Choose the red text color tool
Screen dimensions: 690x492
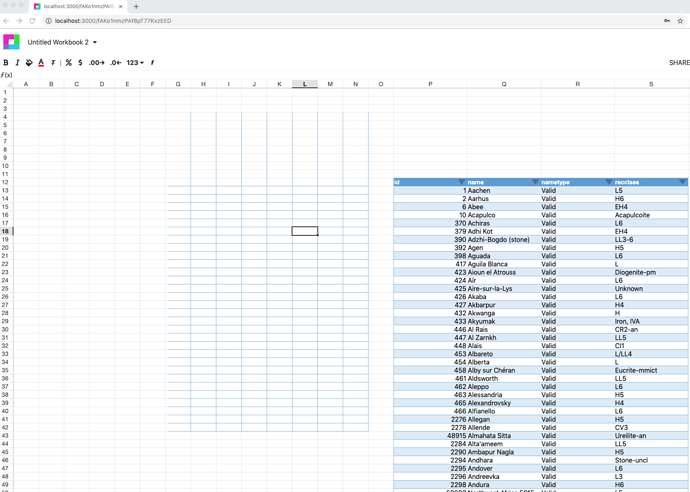tap(41, 63)
